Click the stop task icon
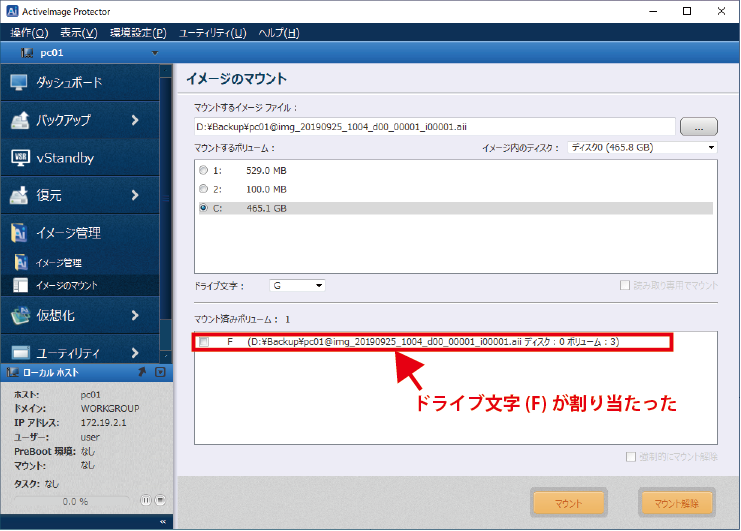The width and height of the screenshot is (741, 531). click(x=159, y=499)
